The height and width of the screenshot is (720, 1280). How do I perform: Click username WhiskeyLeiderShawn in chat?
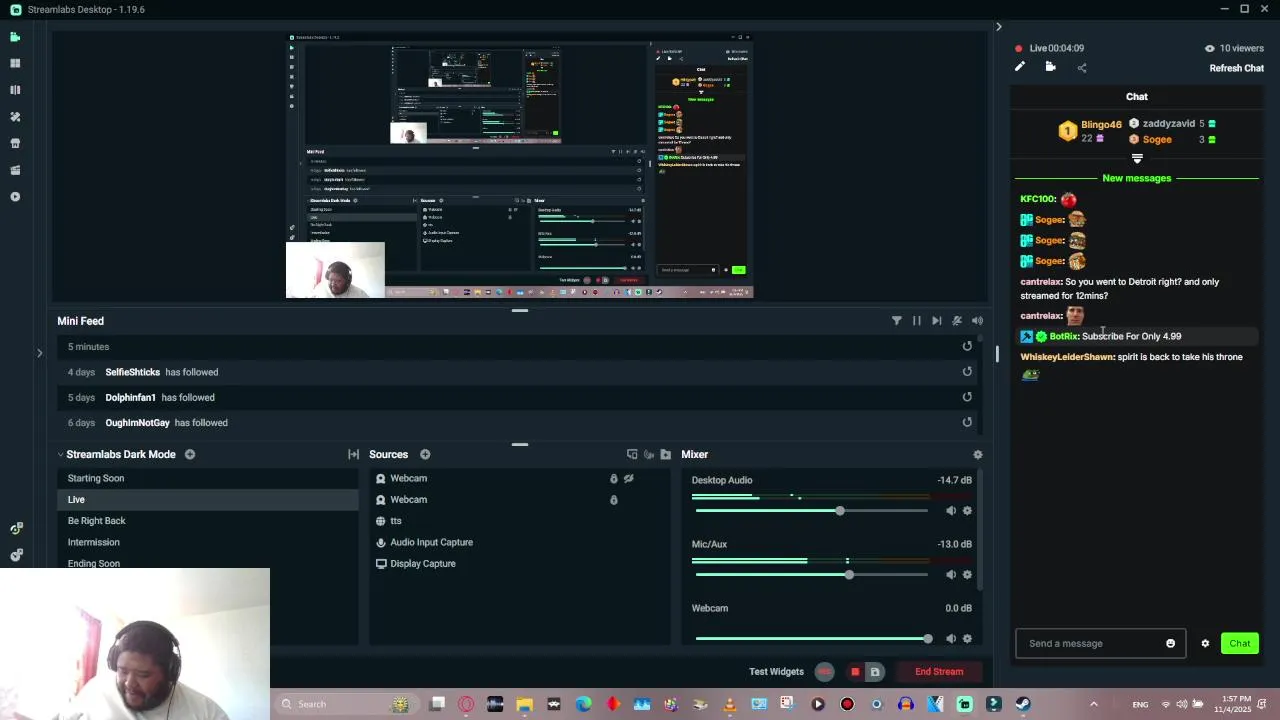[x=1067, y=357]
